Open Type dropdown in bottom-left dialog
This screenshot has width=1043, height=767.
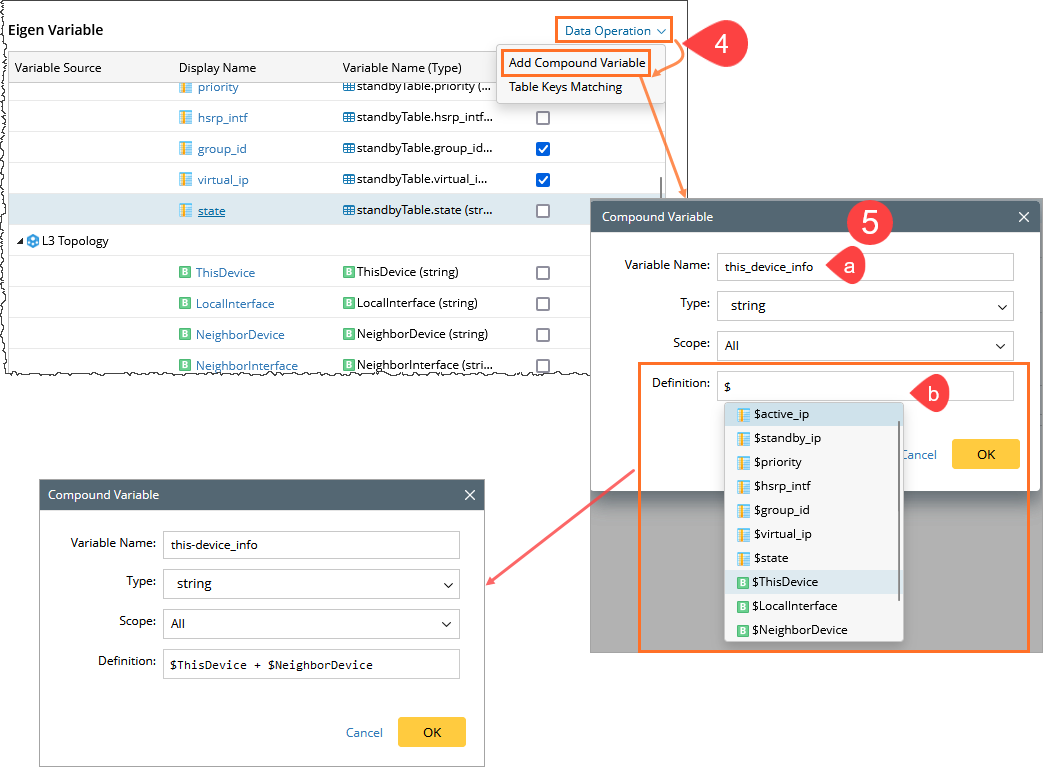[311, 584]
